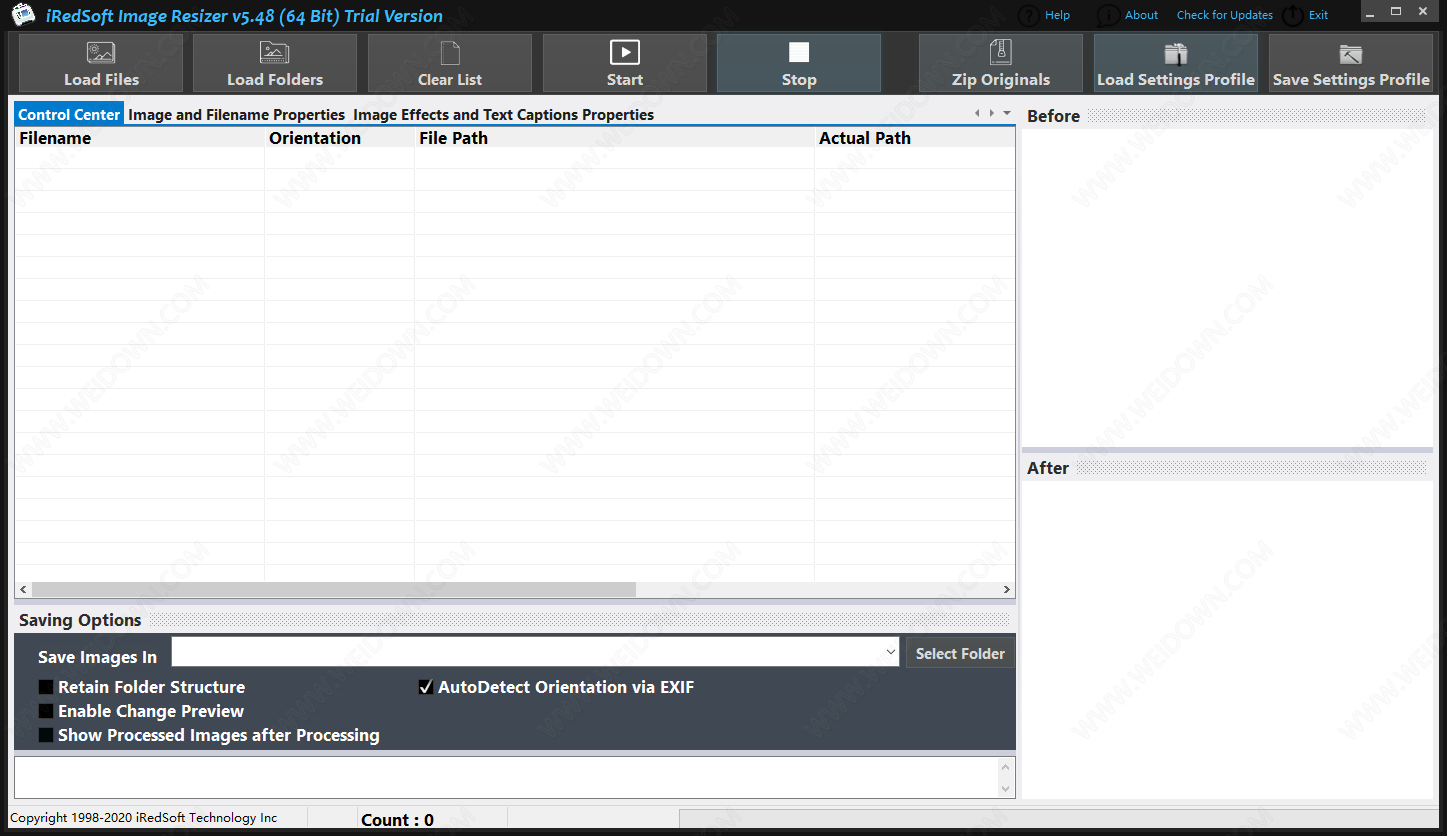
Task: Open the Load Settings Profile button
Action: coord(1176,63)
